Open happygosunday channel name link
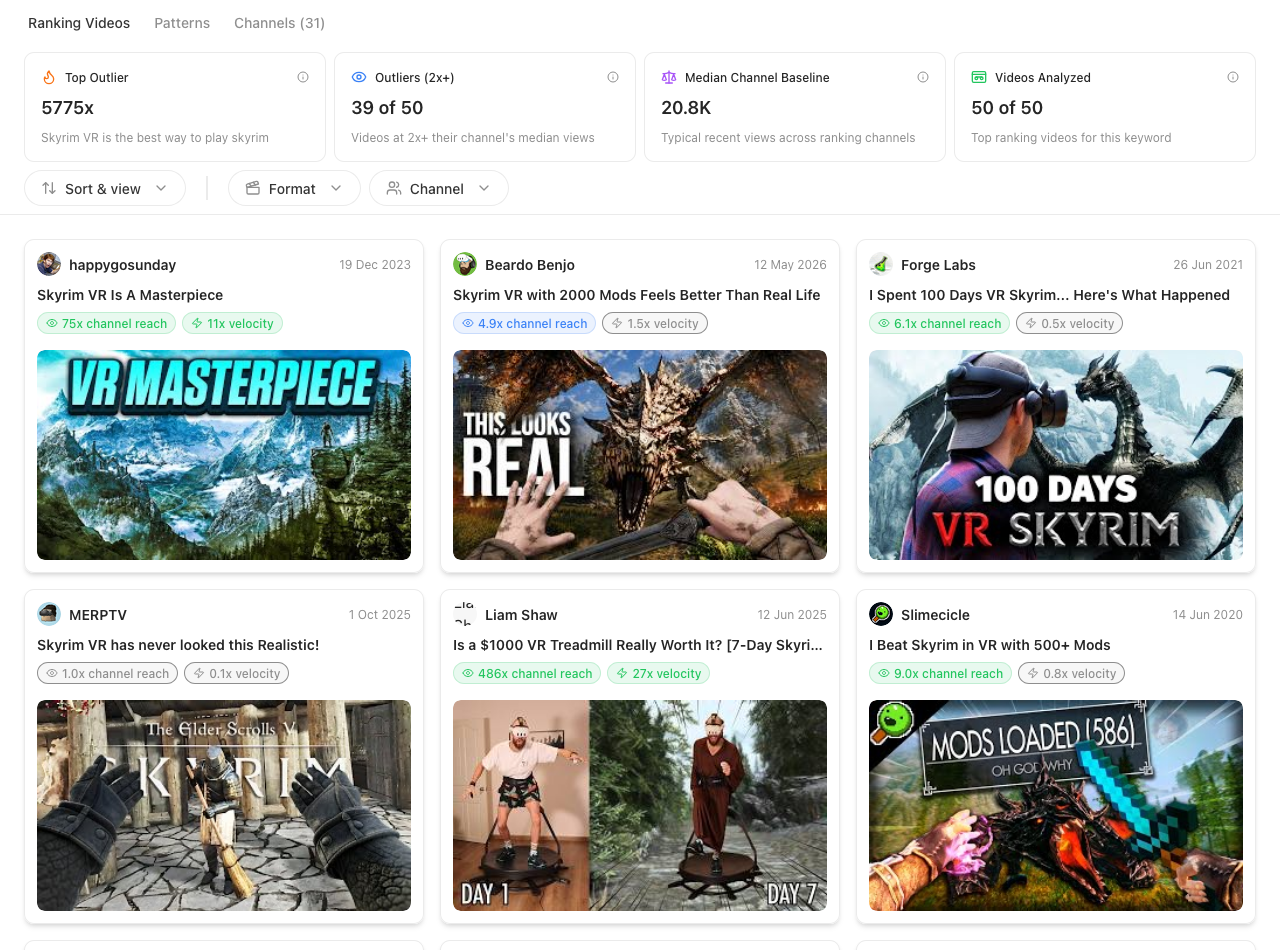Image resolution: width=1280 pixels, height=950 pixels. coord(122,265)
